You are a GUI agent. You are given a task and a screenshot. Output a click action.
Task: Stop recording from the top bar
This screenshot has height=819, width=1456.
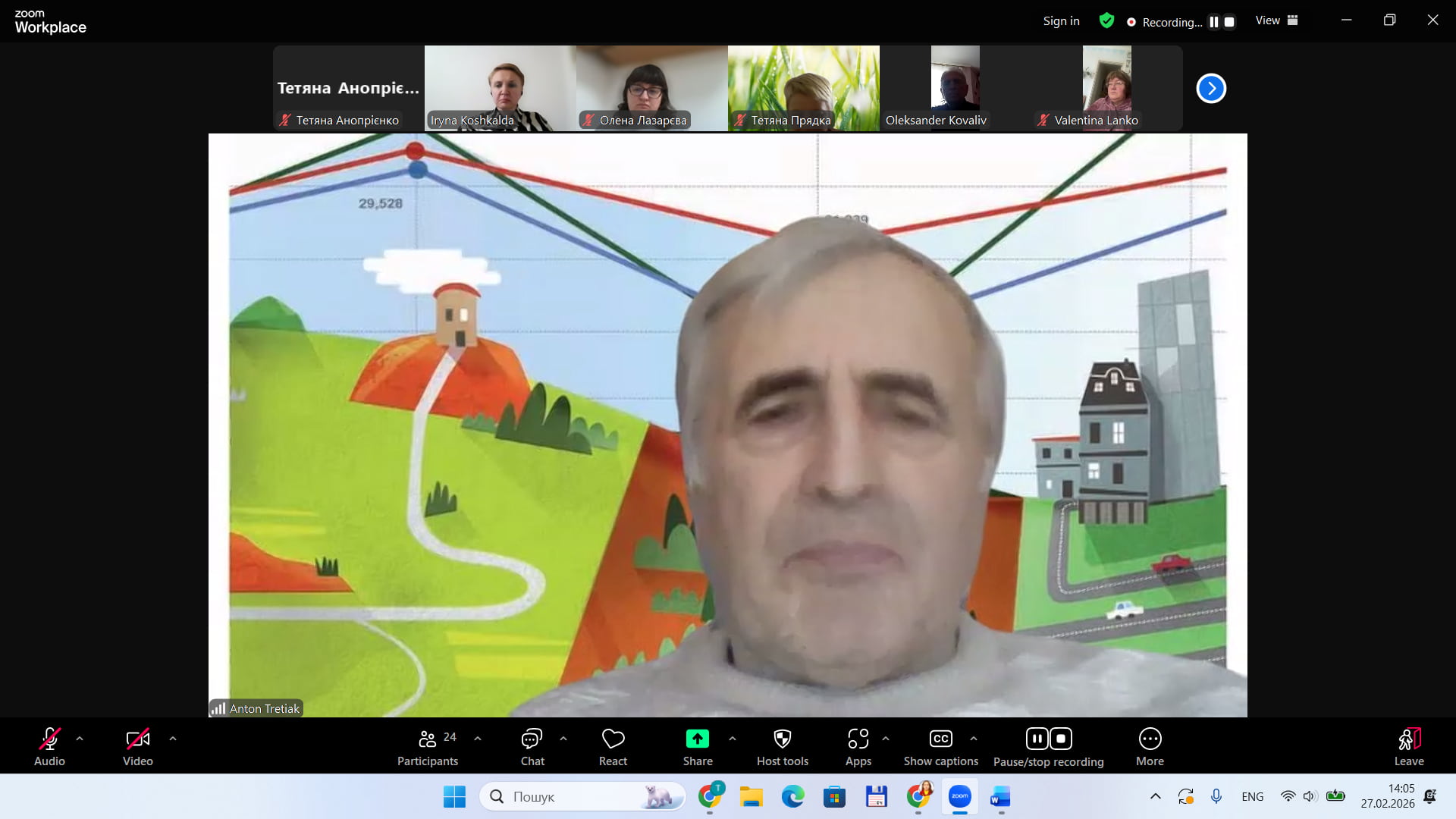[x=1229, y=22]
